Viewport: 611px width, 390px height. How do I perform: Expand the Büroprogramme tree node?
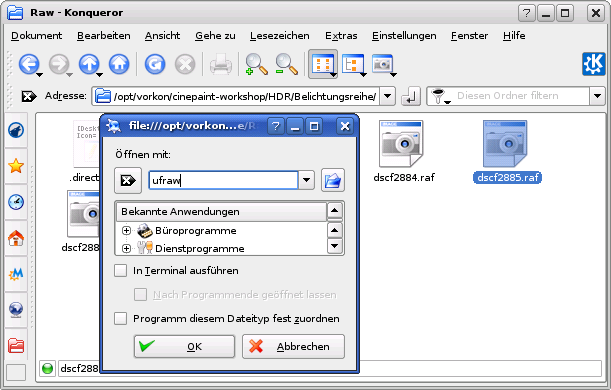[126, 231]
